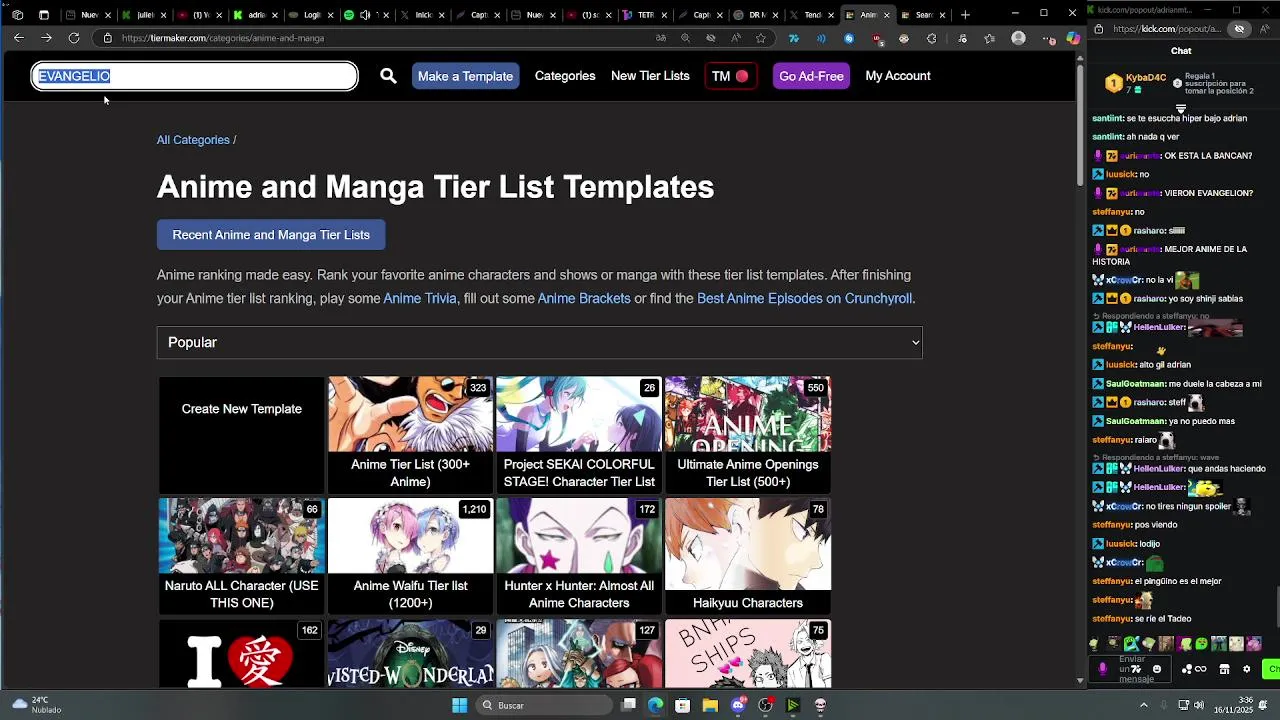The image size is (1280, 720).
Task: Click the Copilot icon in browser toolbar
Action: click(x=1073, y=38)
